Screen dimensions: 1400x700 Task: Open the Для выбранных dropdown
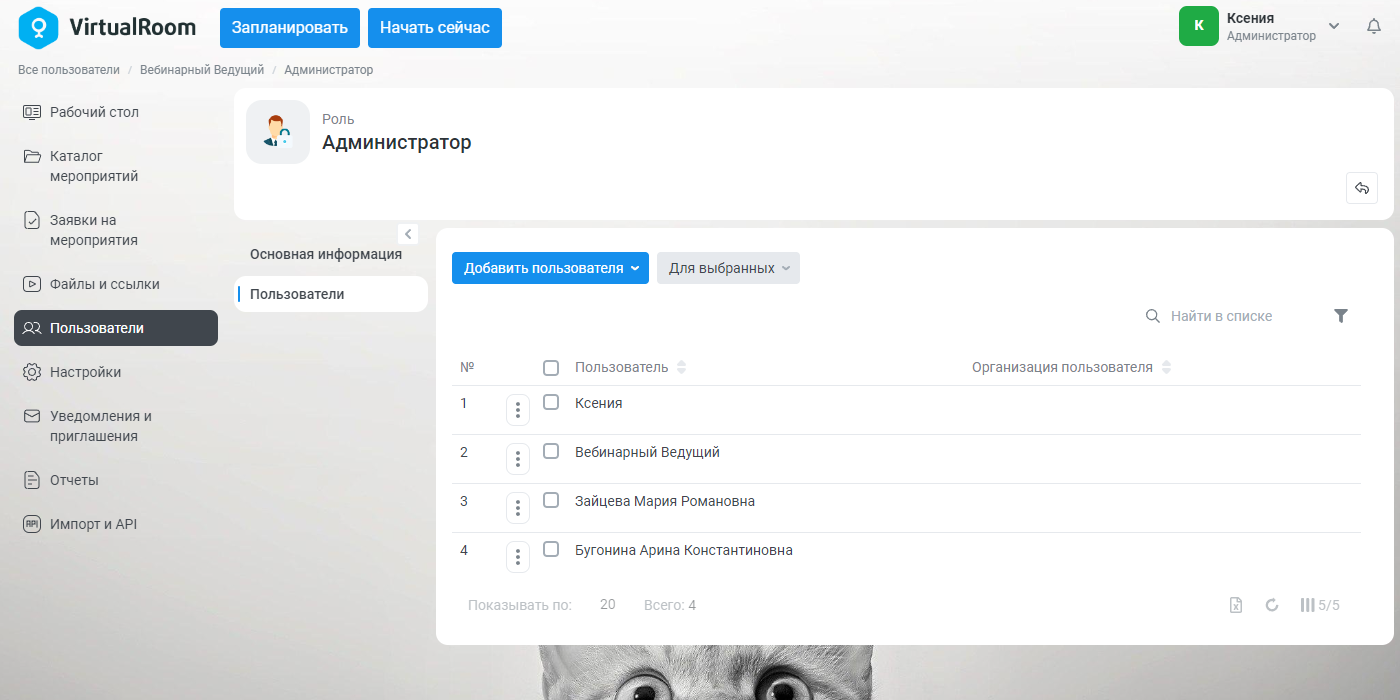click(x=728, y=268)
